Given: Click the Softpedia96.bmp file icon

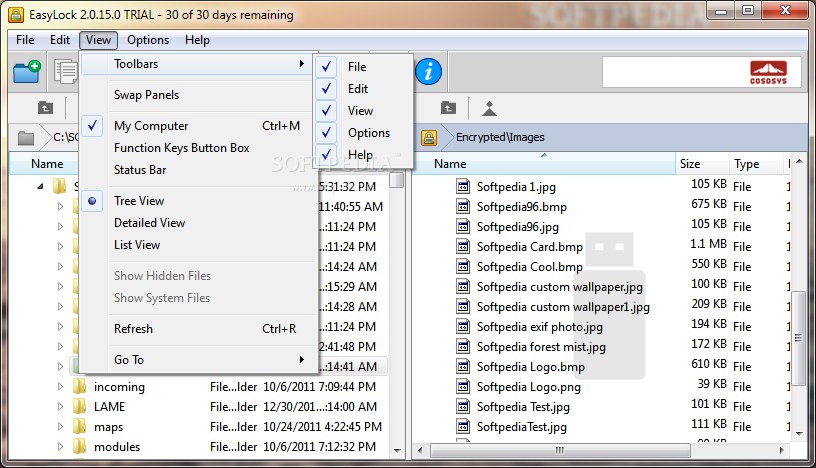Looking at the screenshot, I should pyautogui.click(x=463, y=206).
